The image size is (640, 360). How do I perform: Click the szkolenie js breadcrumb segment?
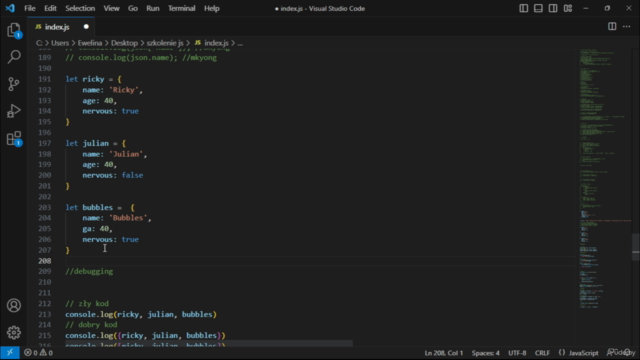click(165, 43)
